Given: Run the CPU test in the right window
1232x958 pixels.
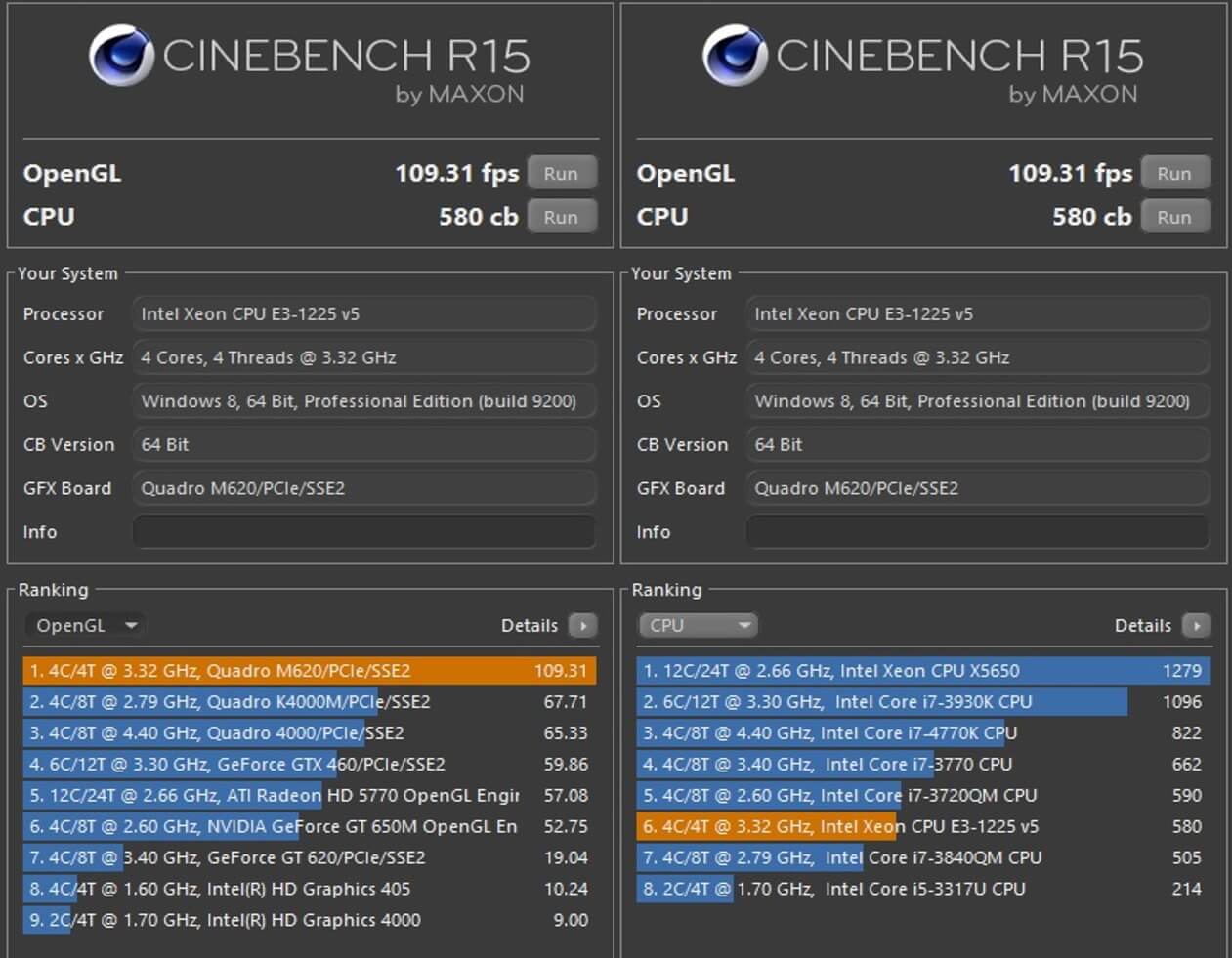Looking at the screenshot, I should [x=1174, y=217].
